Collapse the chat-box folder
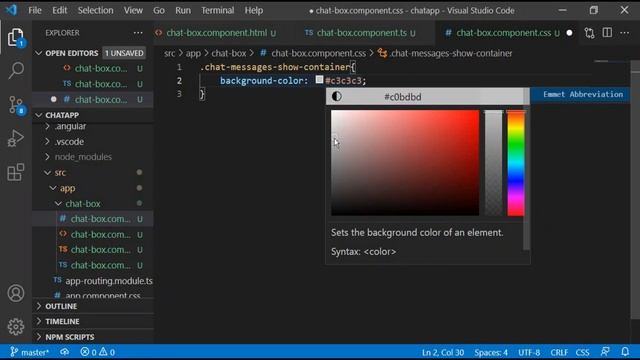Image resolution: width=640 pixels, height=360 pixels. [x=83, y=203]
